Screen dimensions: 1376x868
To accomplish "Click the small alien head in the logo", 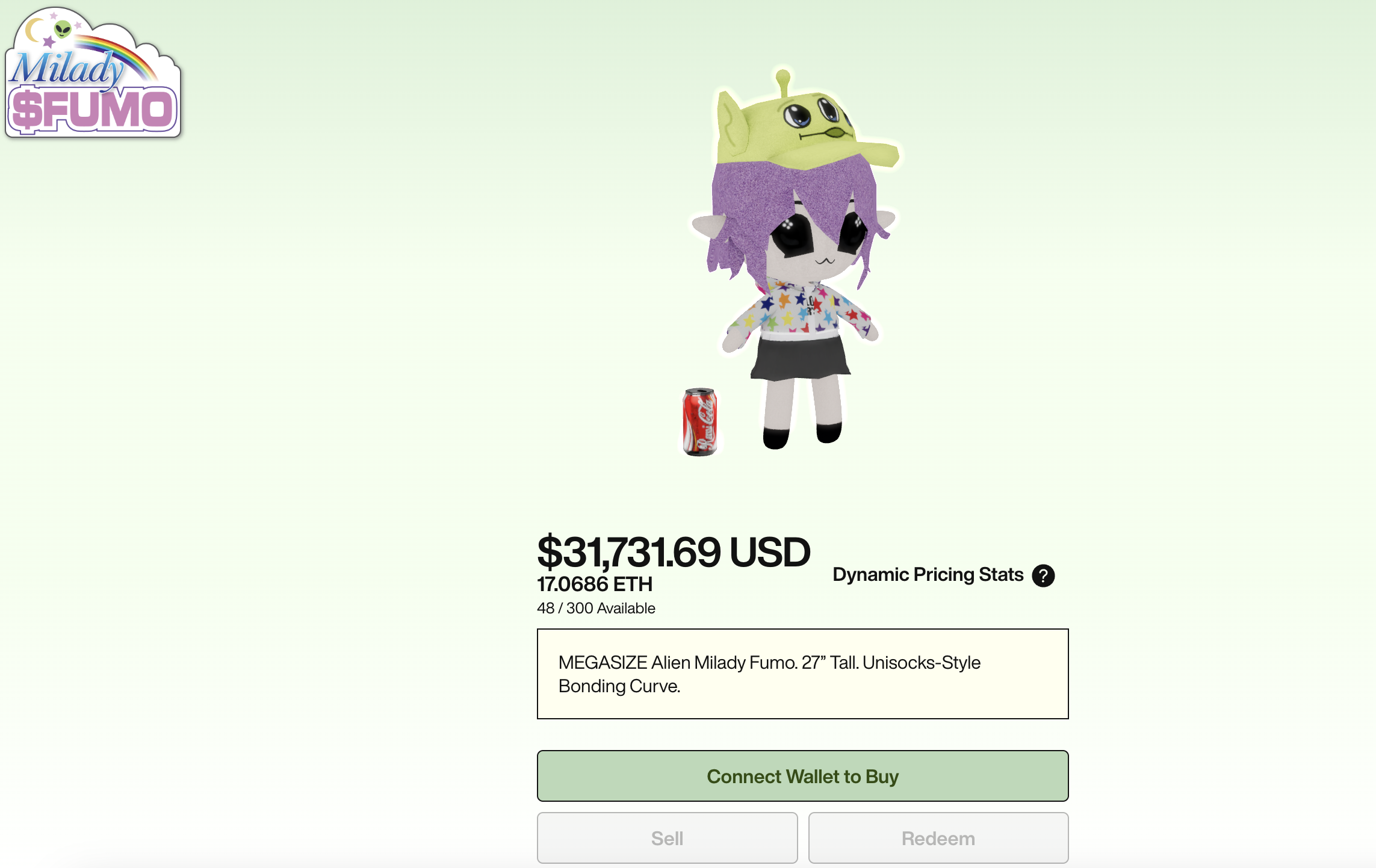I will pos(63,28).
